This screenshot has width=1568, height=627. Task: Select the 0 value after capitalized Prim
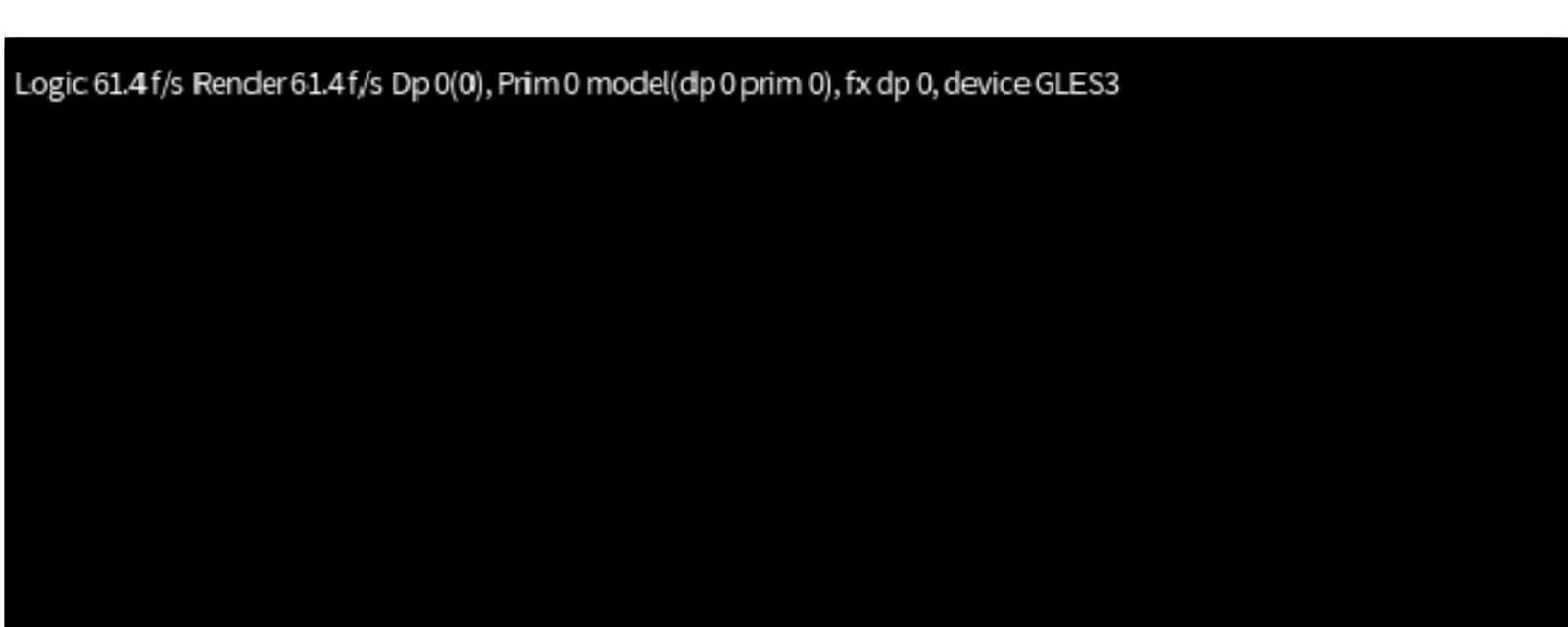[x=571, y=85]
